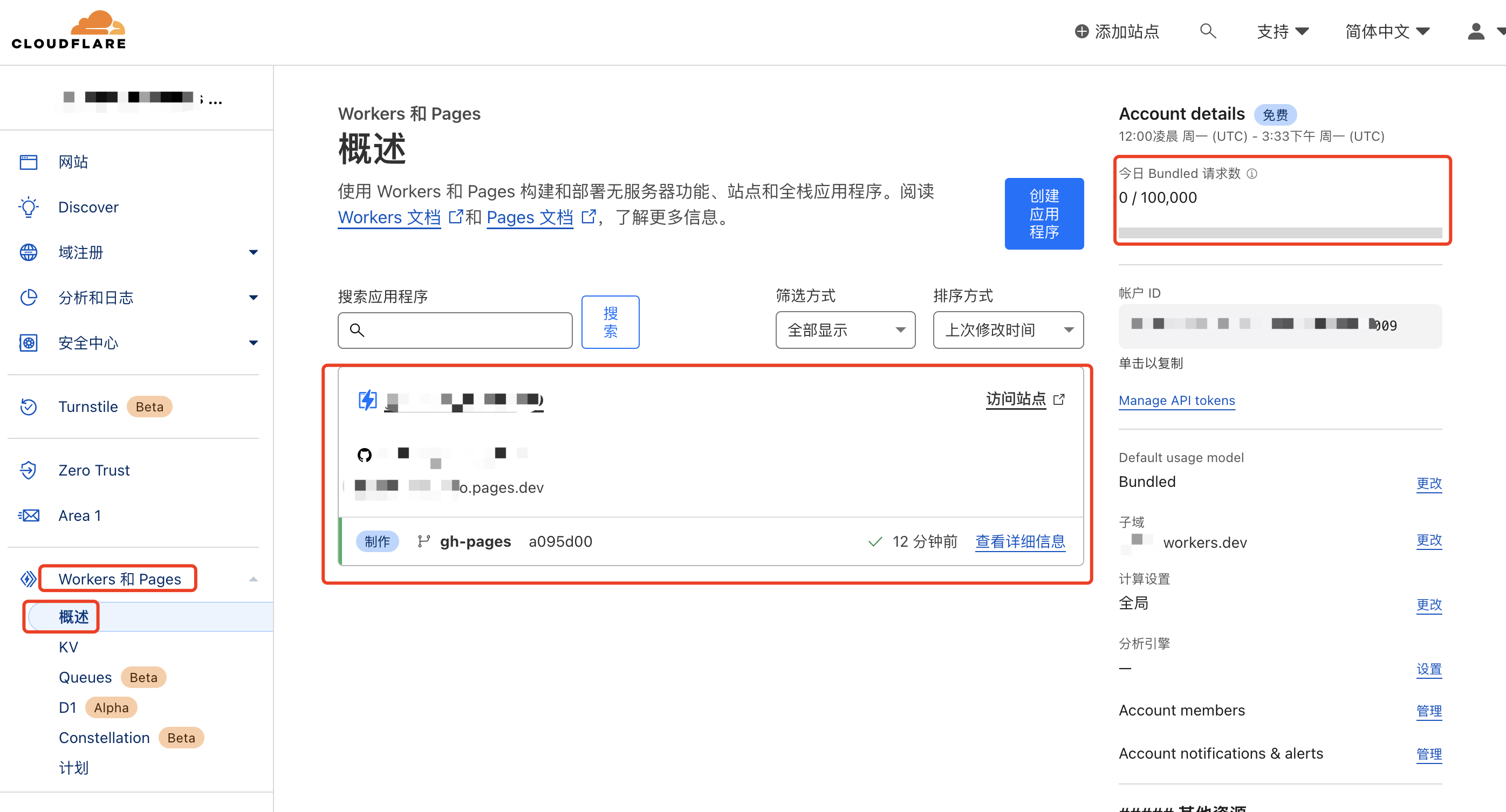Click the magnifier search icon in header
1506x812 pixels.
pyautogui.click(x=1208, y=30)
